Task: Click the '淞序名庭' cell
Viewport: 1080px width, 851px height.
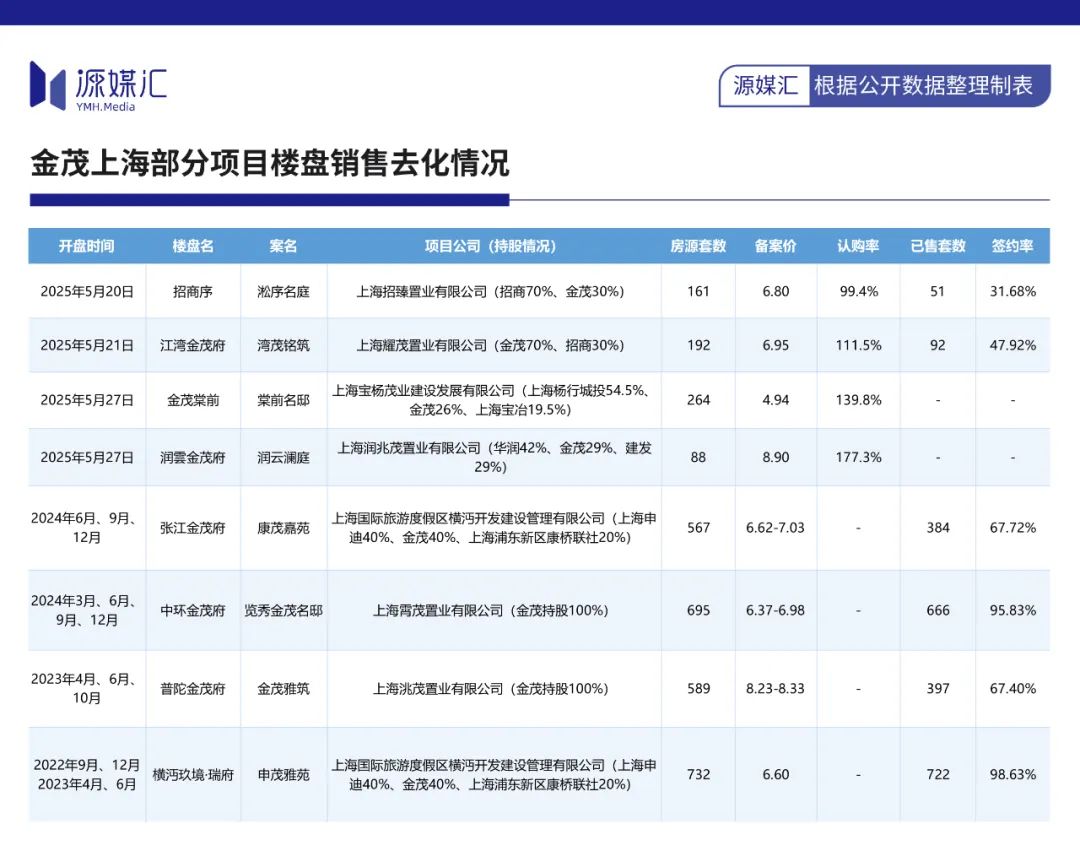Action: (x=283, y=291)
